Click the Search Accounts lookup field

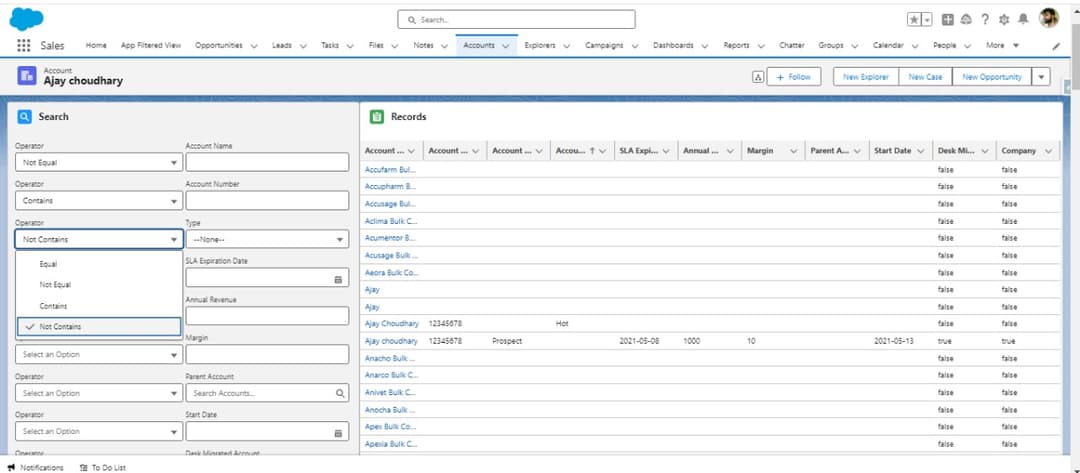click(267, 393)
